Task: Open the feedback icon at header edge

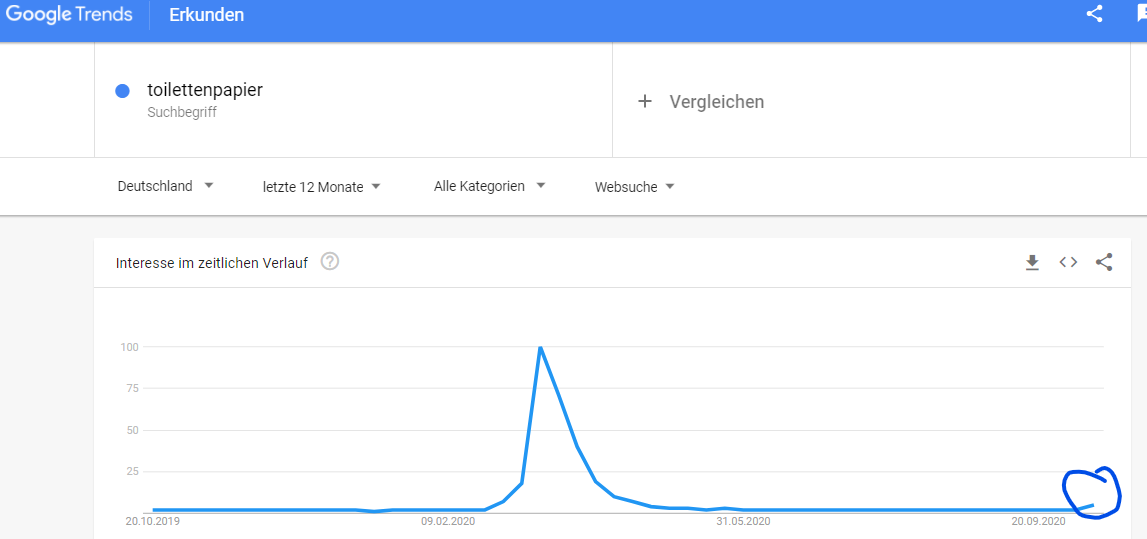Action: click(x=1141, y=15)
